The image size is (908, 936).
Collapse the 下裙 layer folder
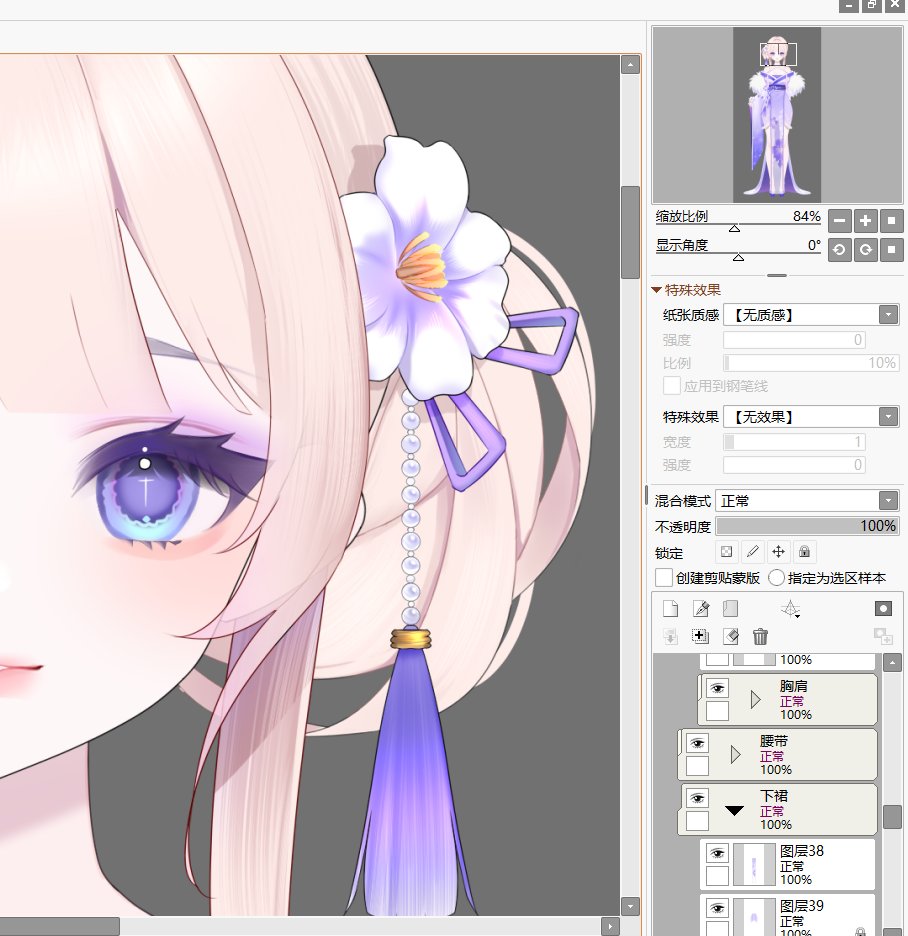click(x=734, y=810)
